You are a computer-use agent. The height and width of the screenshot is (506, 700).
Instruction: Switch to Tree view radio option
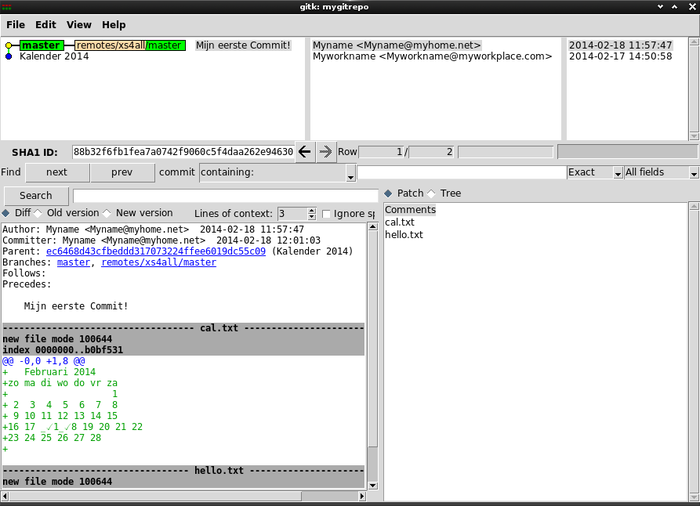coord(432,193)
